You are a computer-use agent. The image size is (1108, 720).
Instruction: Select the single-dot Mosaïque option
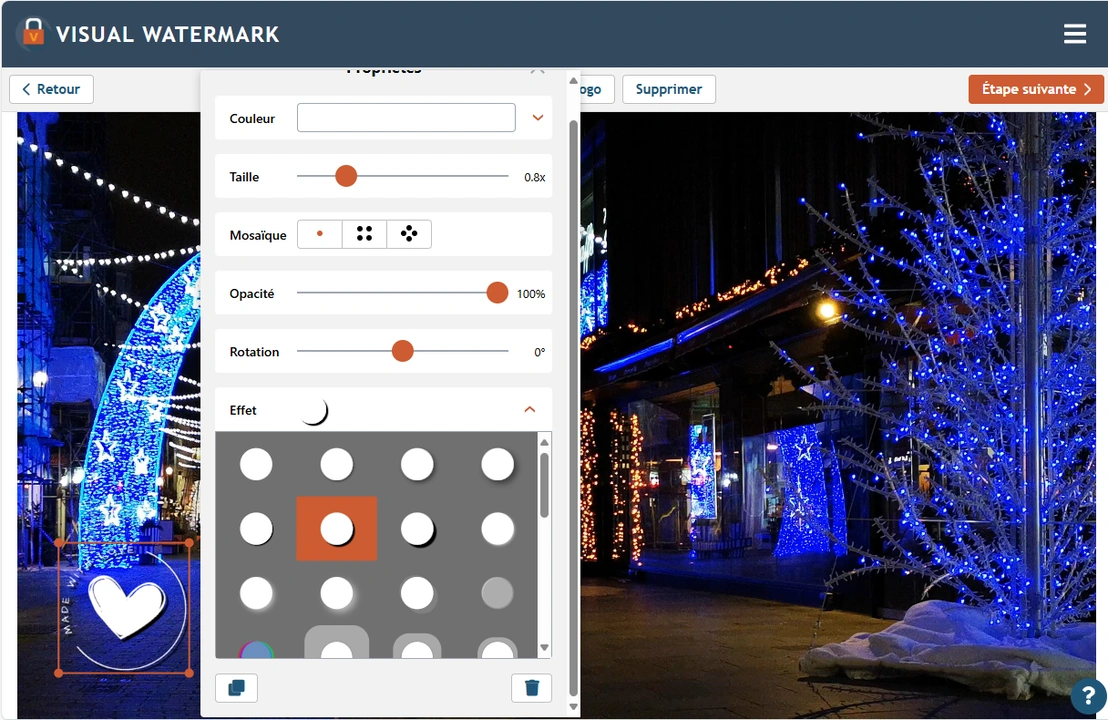tap(320, 234)
